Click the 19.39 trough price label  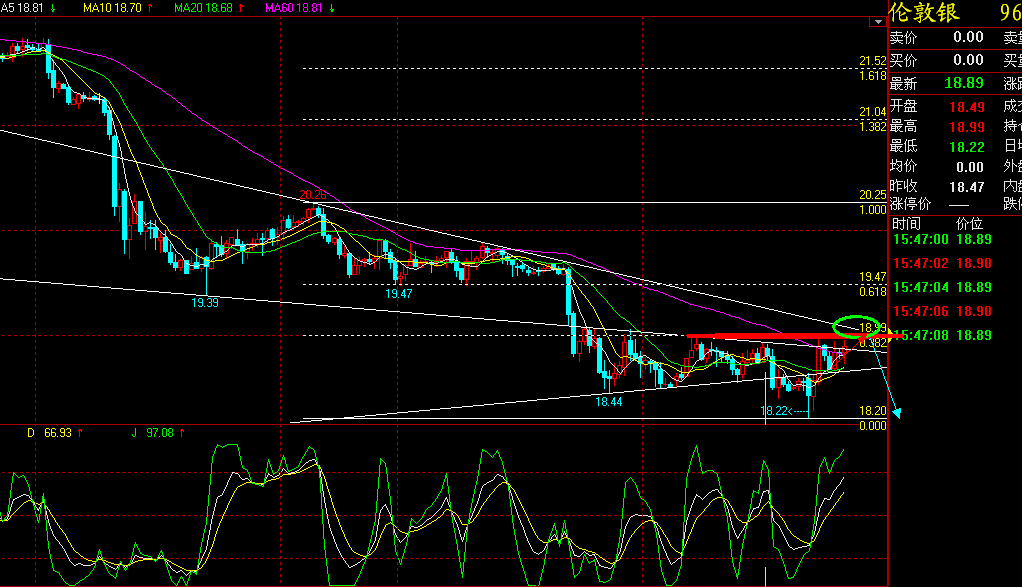coord(206,300)
